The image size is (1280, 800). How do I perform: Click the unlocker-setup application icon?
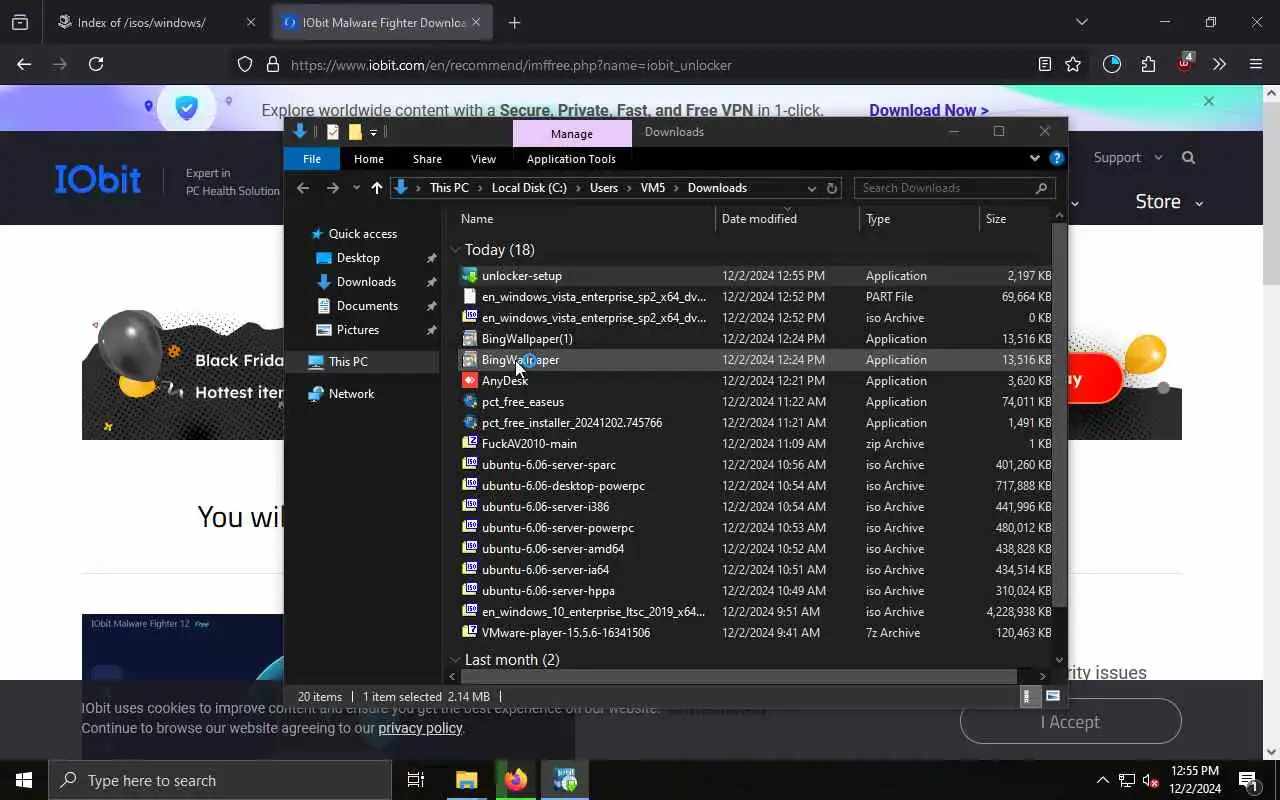coord(470,276)
